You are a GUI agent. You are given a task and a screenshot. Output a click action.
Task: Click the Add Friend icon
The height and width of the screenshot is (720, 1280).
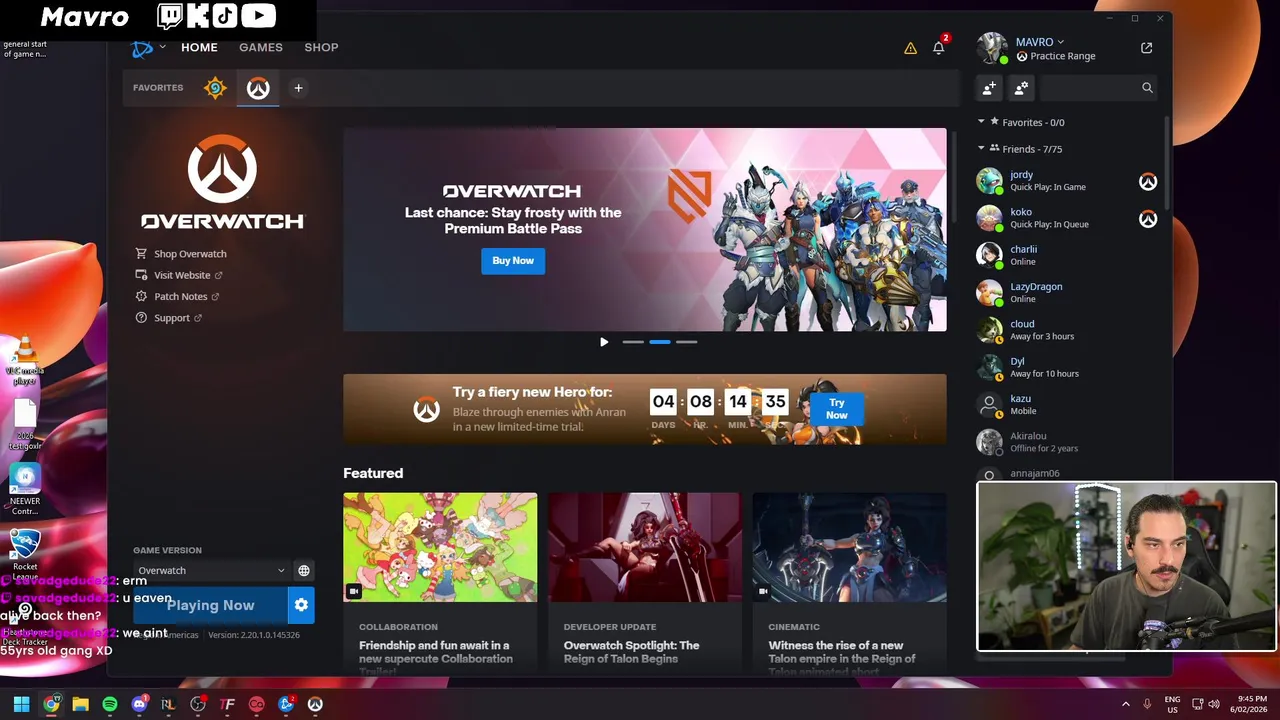pyautogui.click(x=989, y=88)
